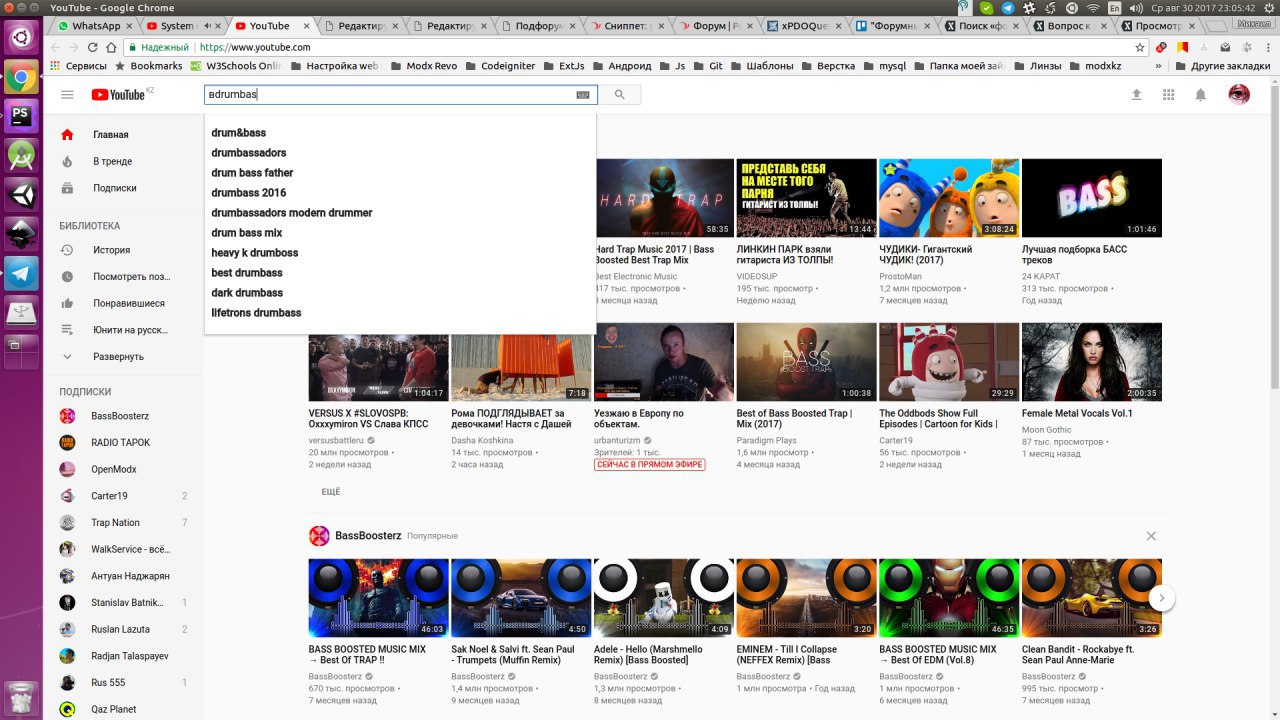Open the mysql bookmarks folder
Viewport: 1280px width, 720px height.
click(x=884, y=66)
